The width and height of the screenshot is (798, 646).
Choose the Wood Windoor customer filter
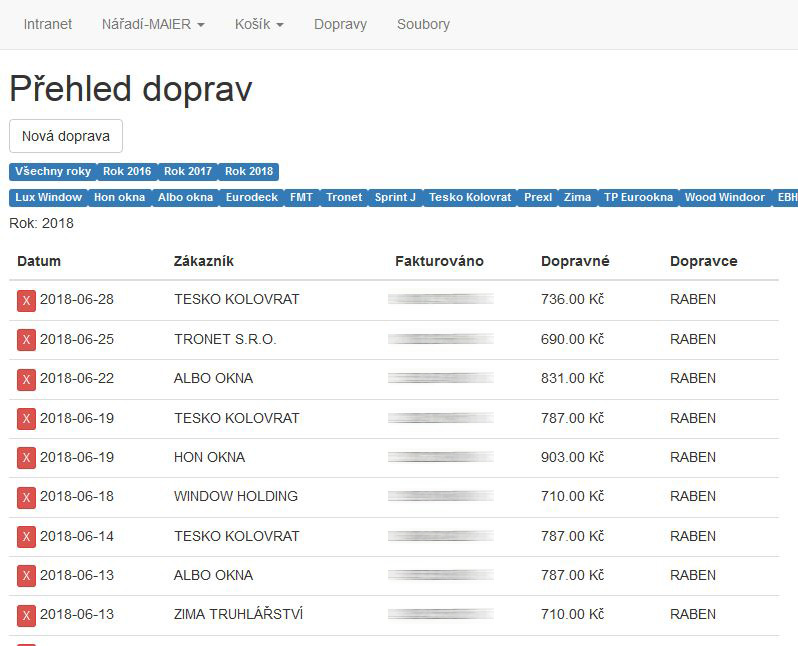[724, 197]
